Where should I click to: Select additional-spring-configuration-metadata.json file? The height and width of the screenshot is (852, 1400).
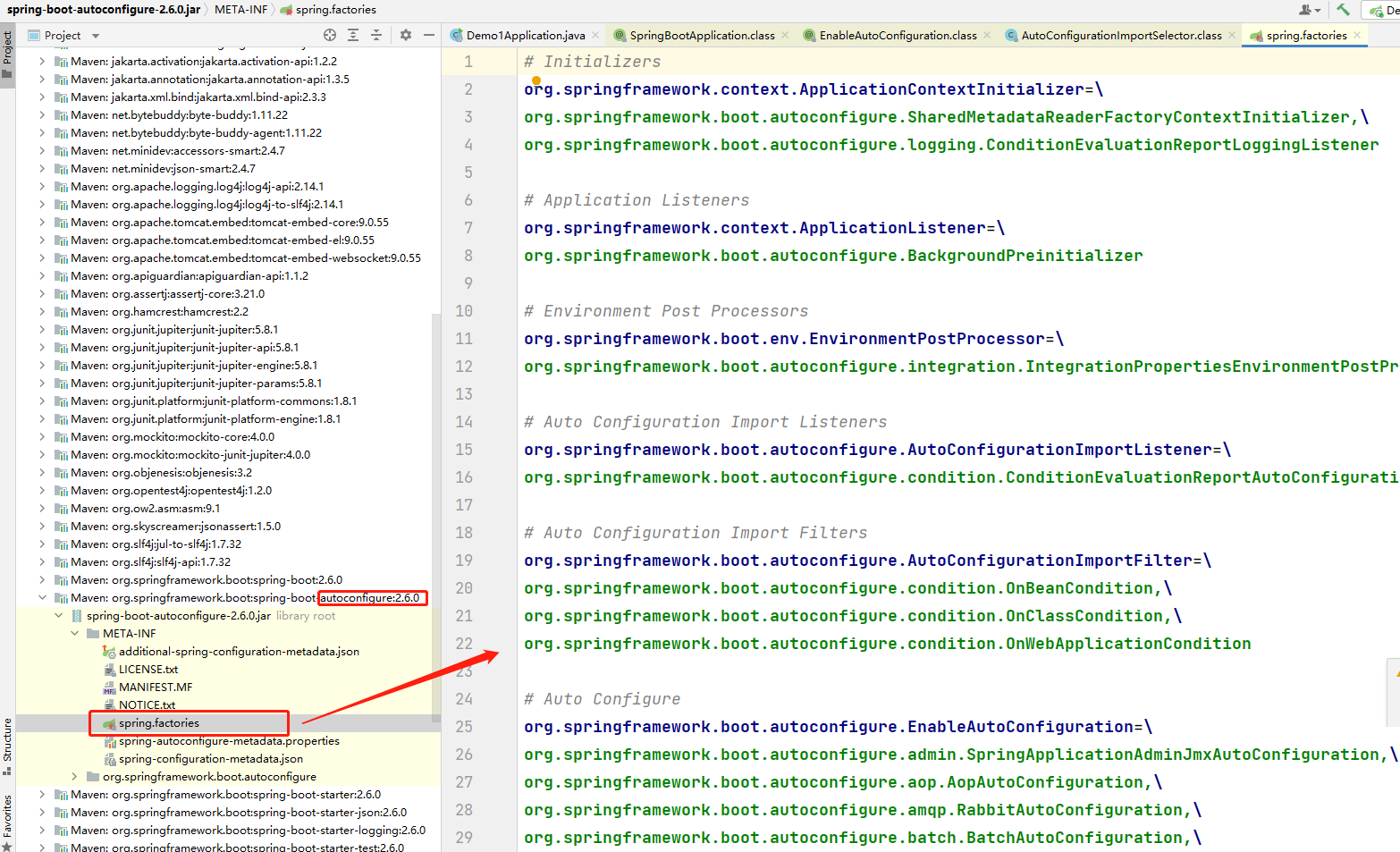click(x=239, y=651)
